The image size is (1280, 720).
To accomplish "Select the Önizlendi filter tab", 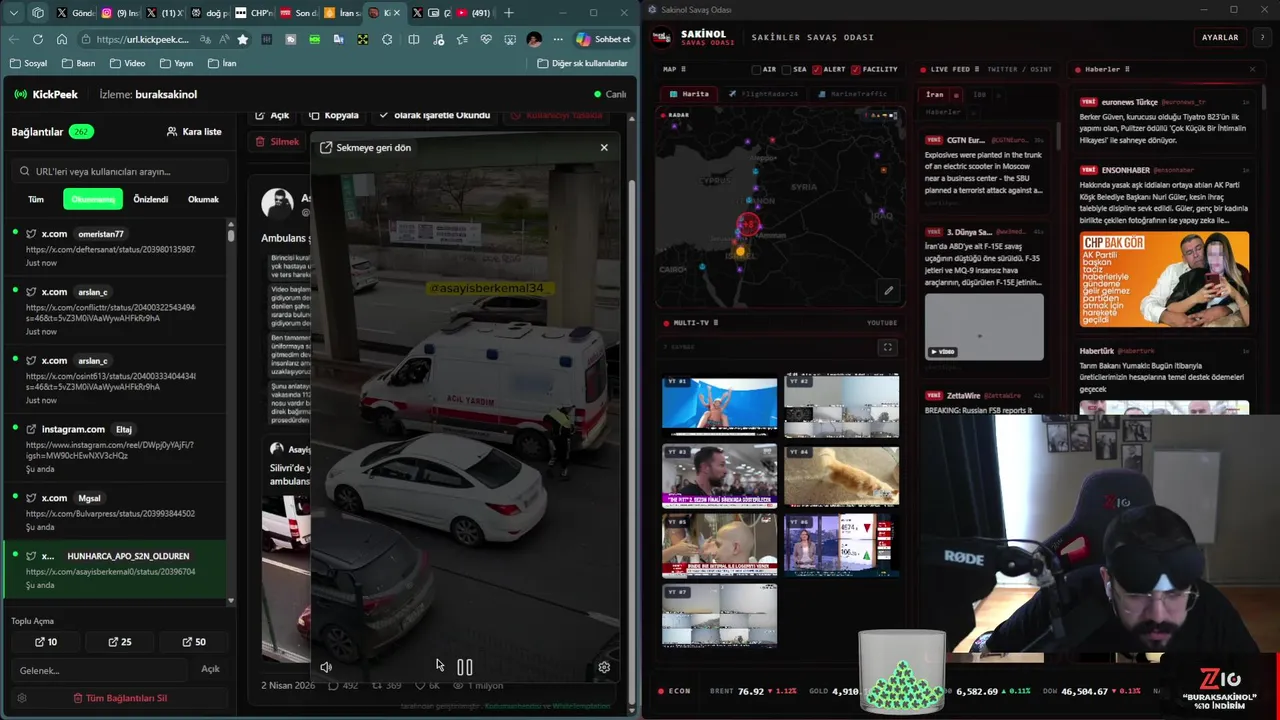I will [x=151, y=199].
